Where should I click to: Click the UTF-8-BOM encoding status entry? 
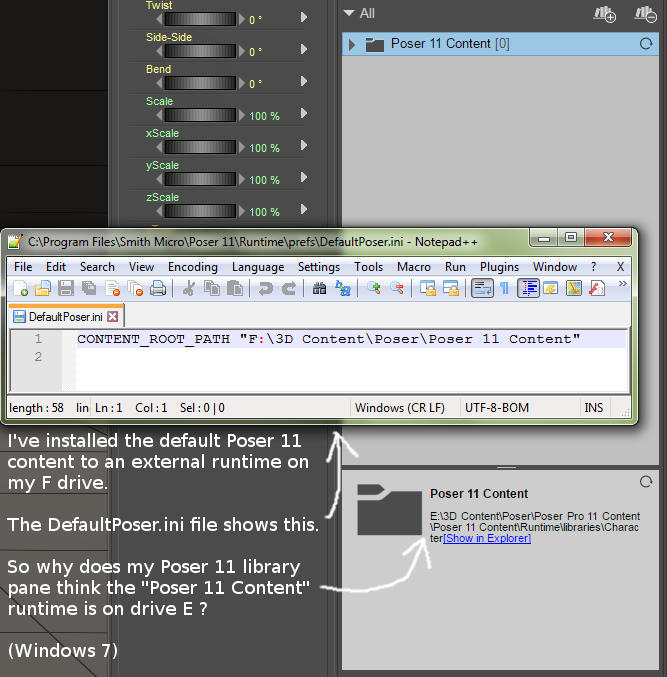tap(497, 408)
